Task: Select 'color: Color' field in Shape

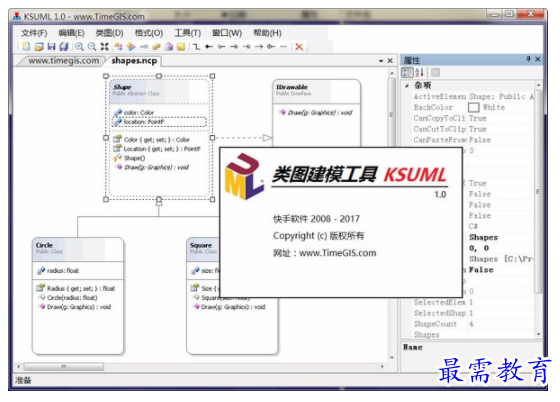Action: [139, 112]
